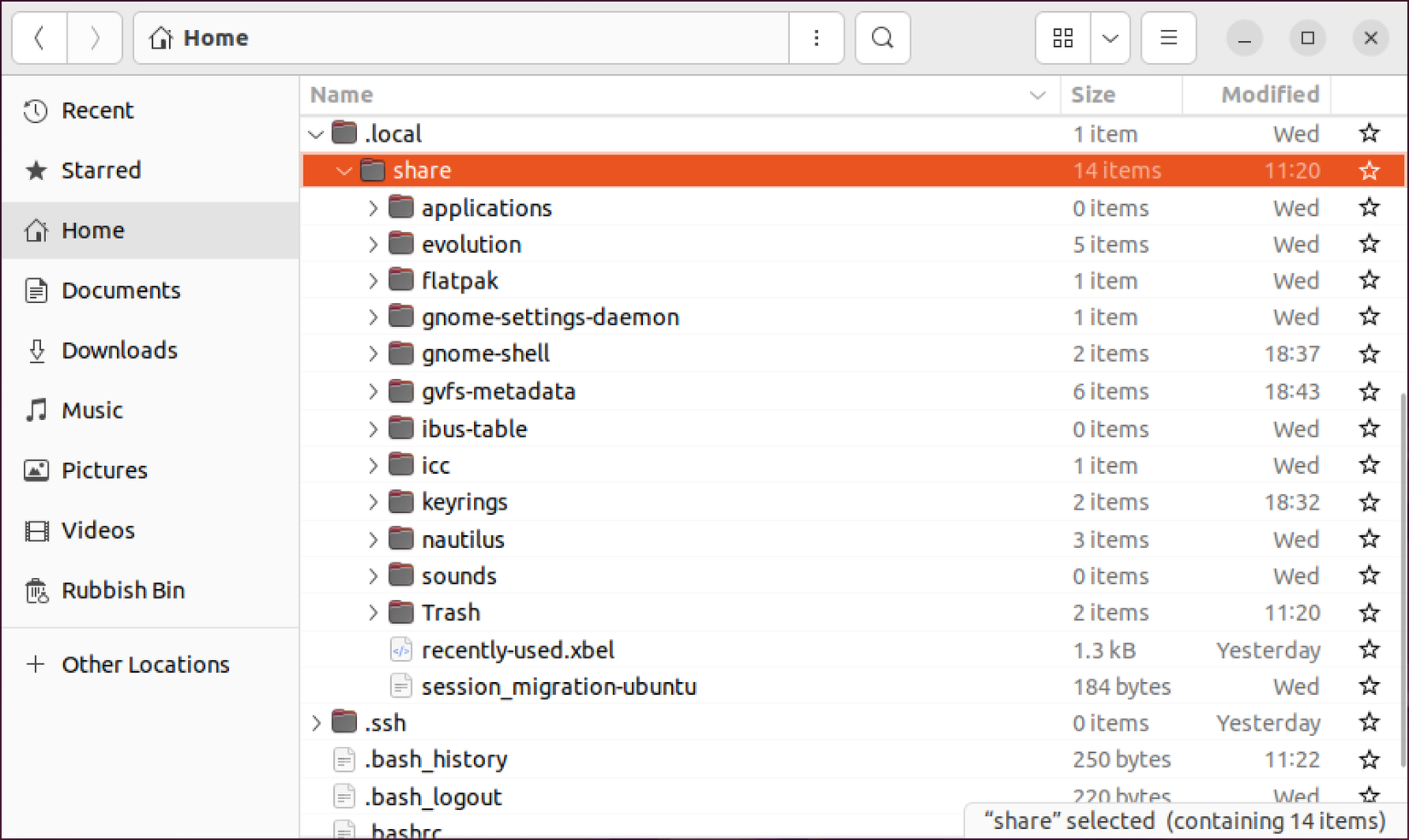Open the Rubbish Bin
This screenshot has width=1409, height=840.
tap(122, 590)
